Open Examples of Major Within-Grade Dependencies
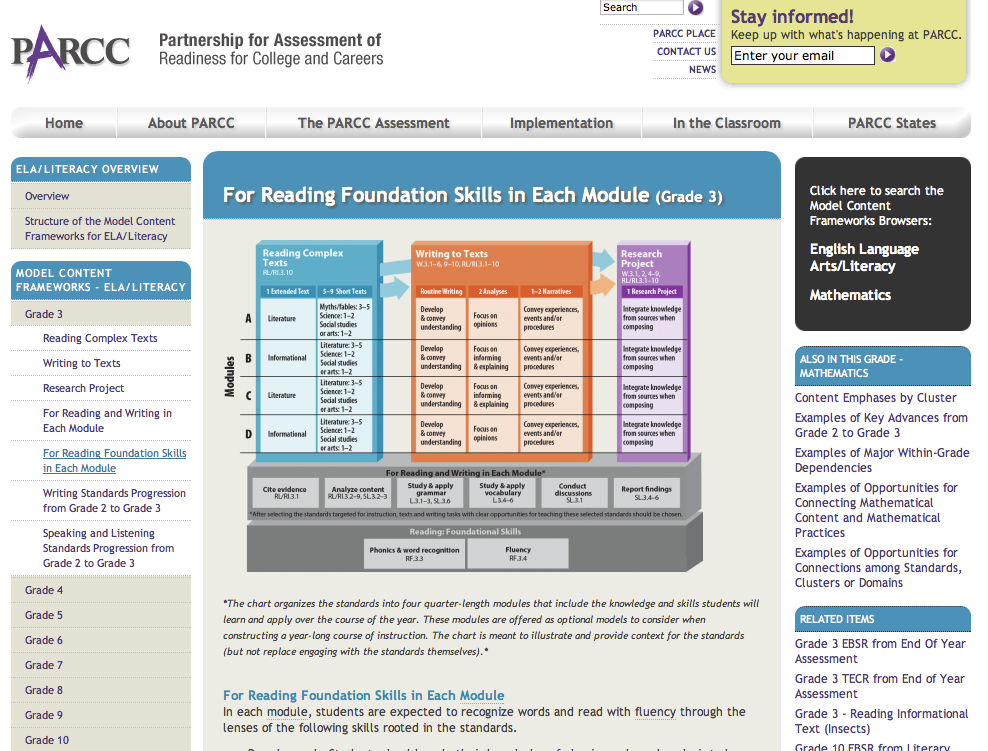Viewport: 988px width, 751px height. [882, 460]
